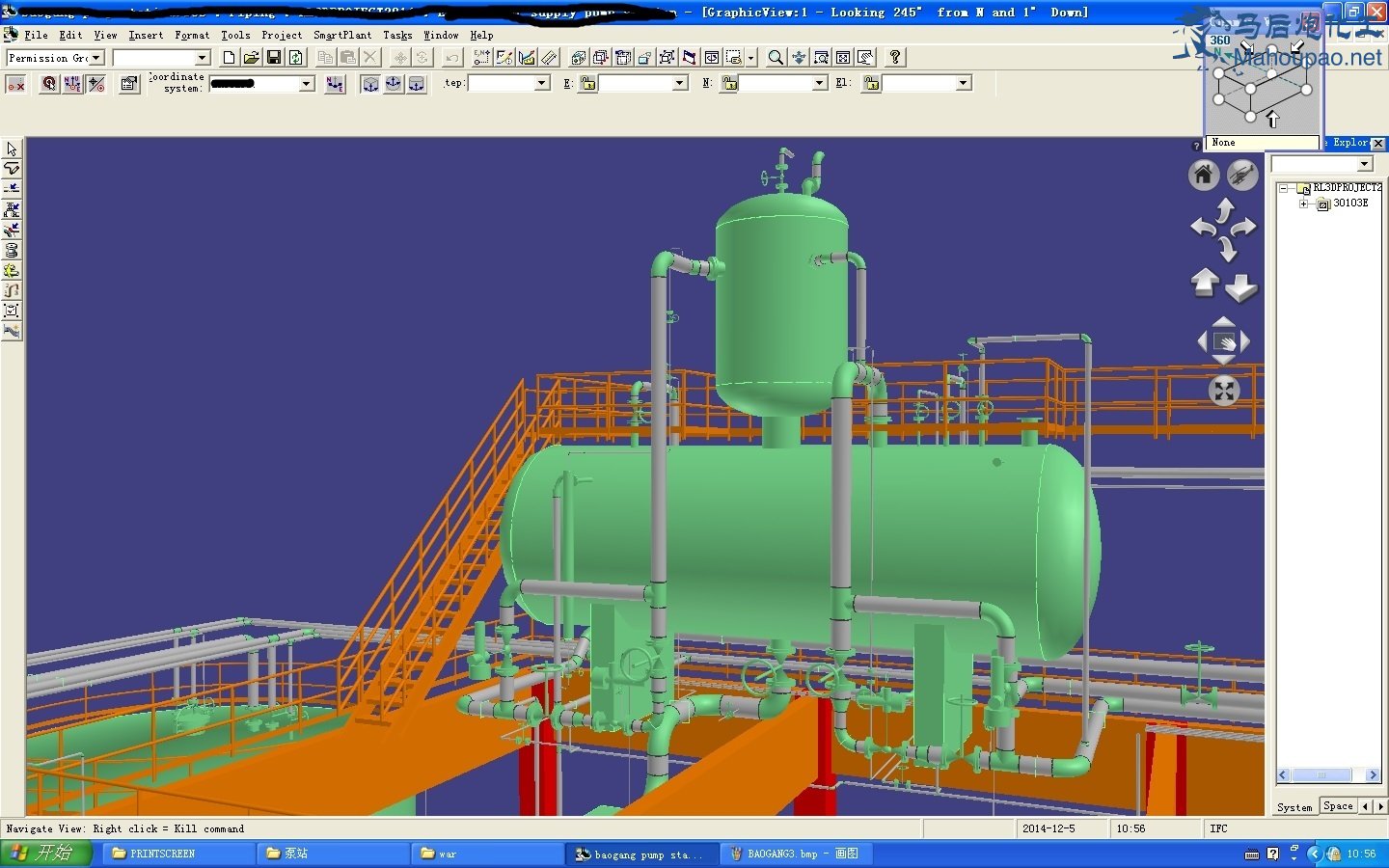This screenshot has height=868, width=1389.
Task: Open the Permission Group dropdown
Action: click(95, 58)
